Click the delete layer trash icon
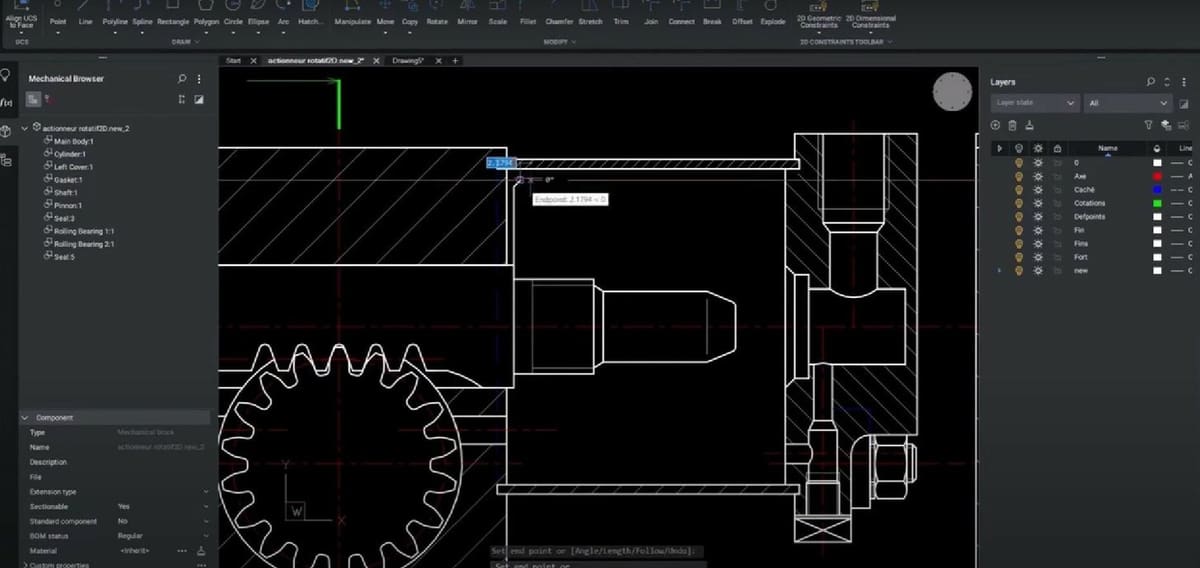Image resolution: width=1200 pixels, height=568 pixels. pyautogui.click(x=1012, y=125)
